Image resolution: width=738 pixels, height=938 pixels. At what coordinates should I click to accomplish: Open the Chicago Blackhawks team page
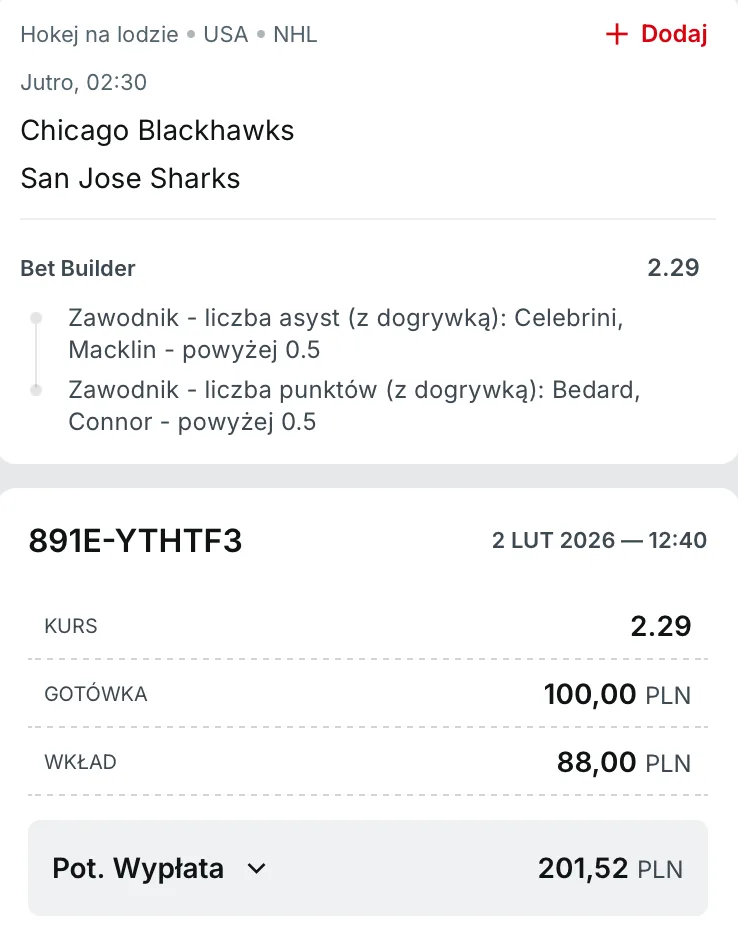(157, 130)
